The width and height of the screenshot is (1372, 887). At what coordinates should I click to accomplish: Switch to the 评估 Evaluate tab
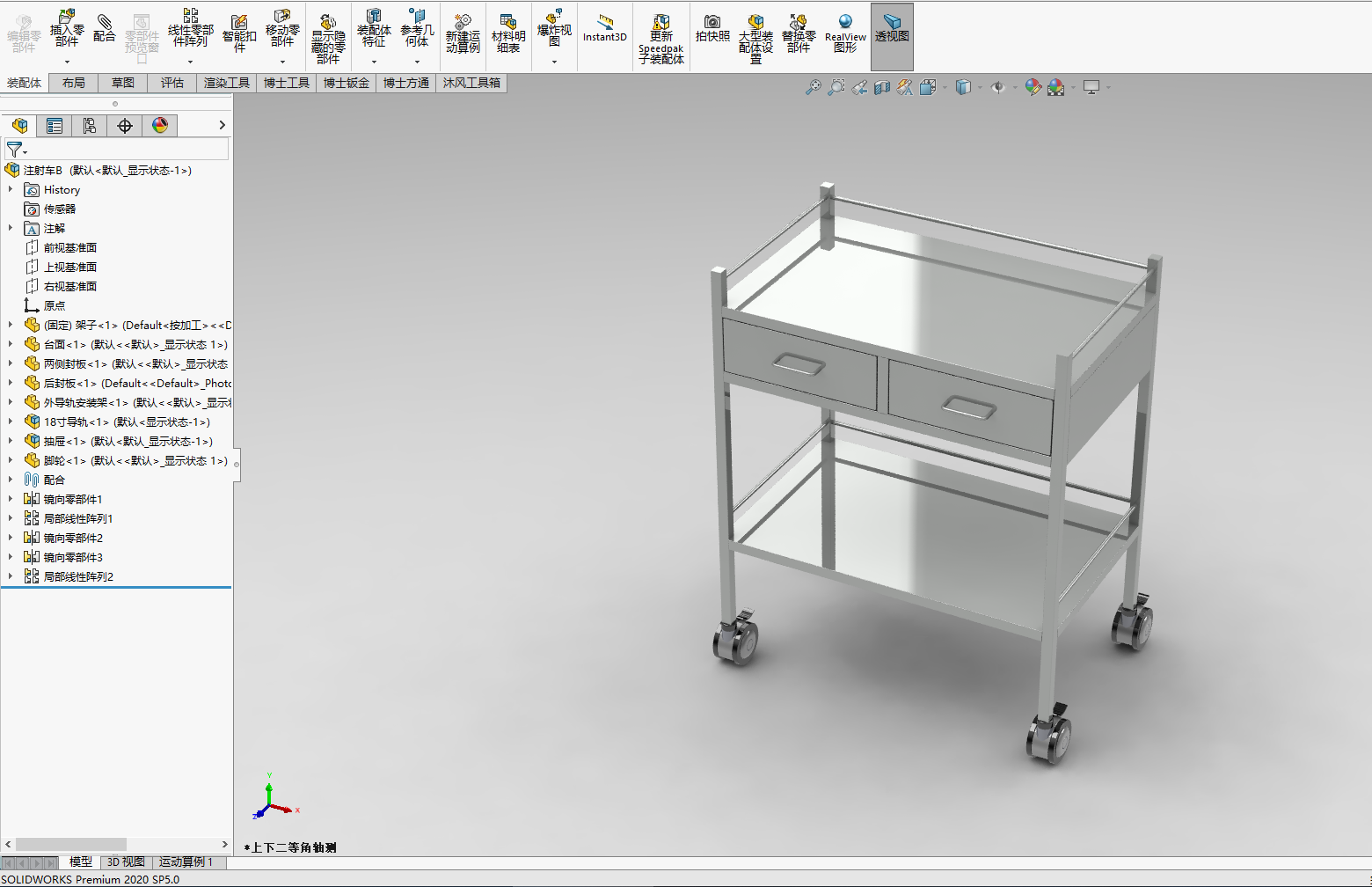[172, 83]
